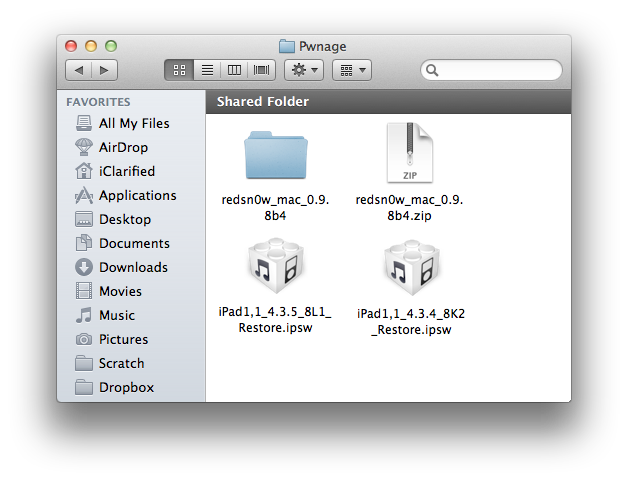The width and height of the screenshot is (628, 481).
Task: Open the iClarified home folder
Action: point(126,171)
